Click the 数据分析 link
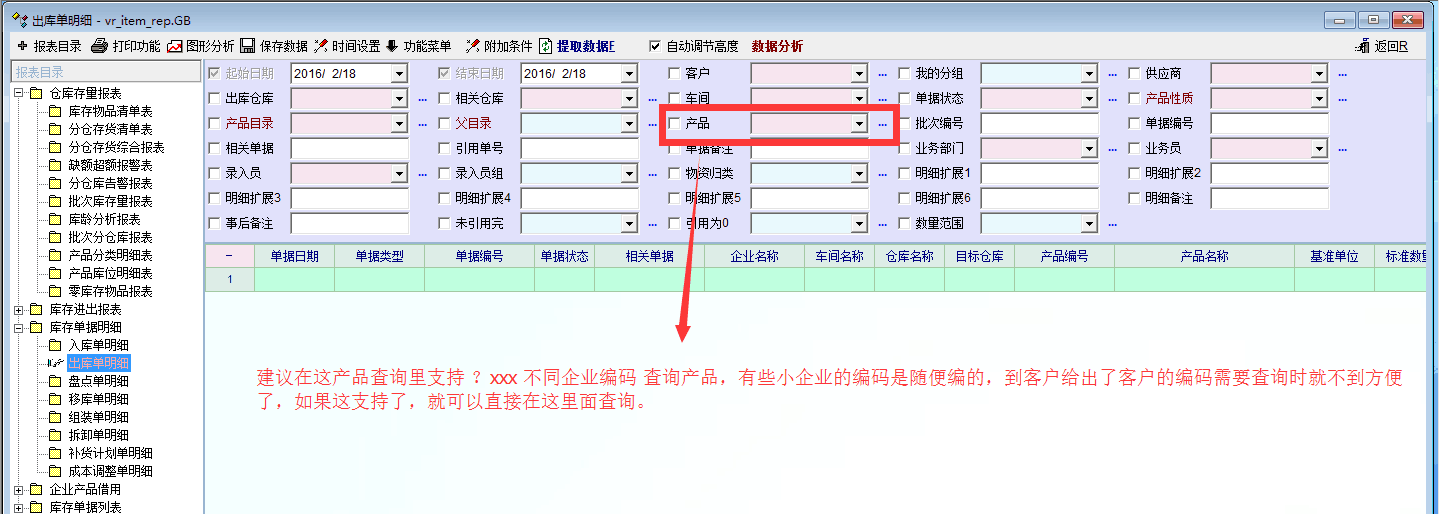The width and height of the screenshot is (1439, 514). click(777, 46)
